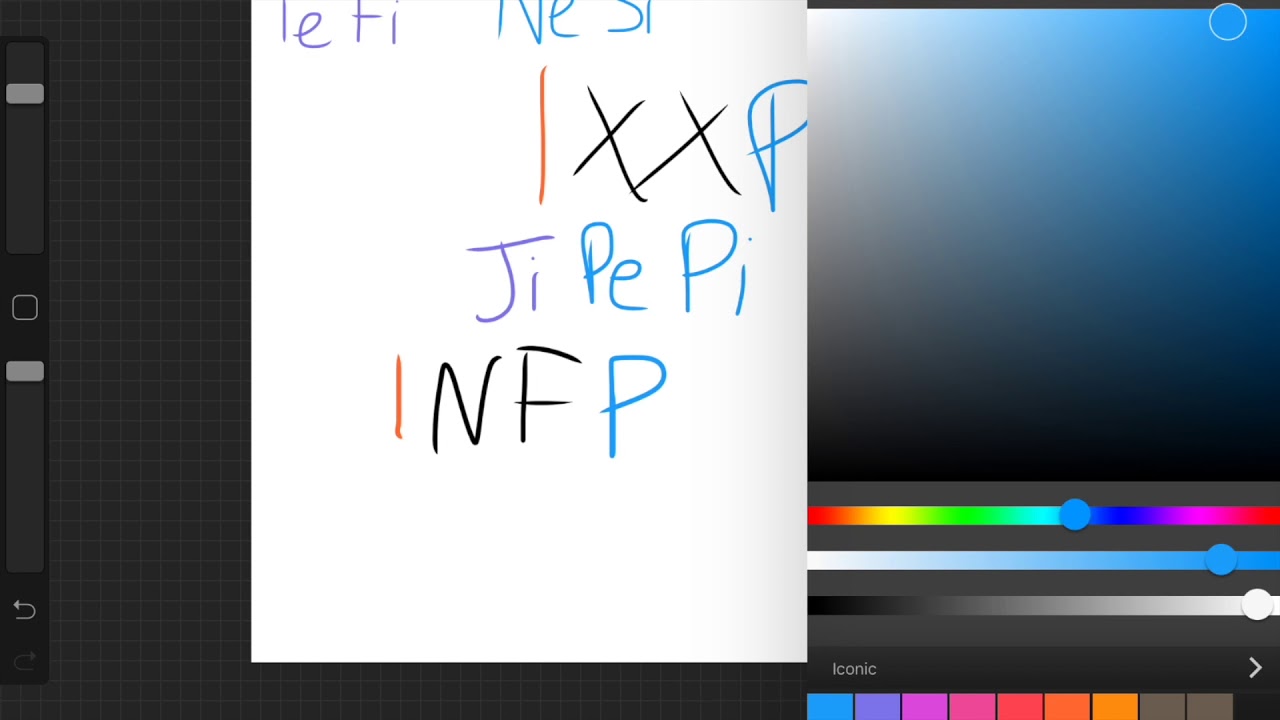Tap the Iconic palette name
The image size is (1280, 720).
click(x=854, y=669)
